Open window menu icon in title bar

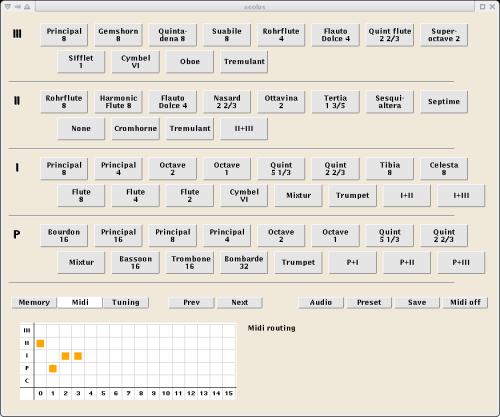click(x=8, y=6)
